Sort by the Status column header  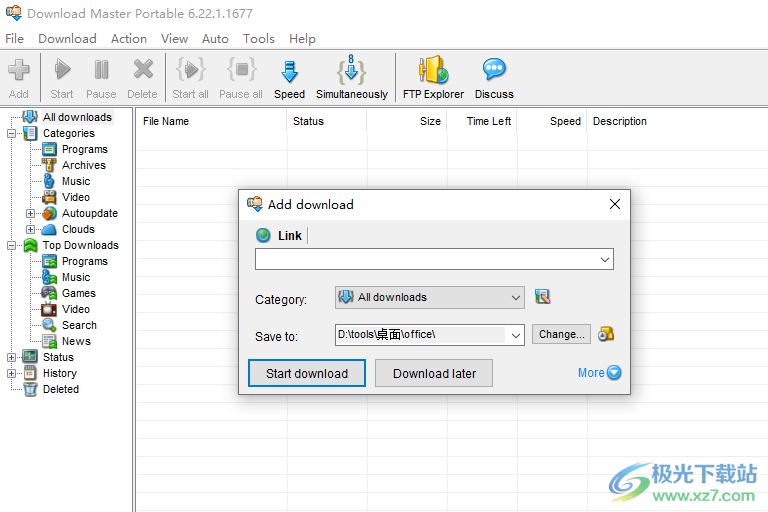click(327, 121)
